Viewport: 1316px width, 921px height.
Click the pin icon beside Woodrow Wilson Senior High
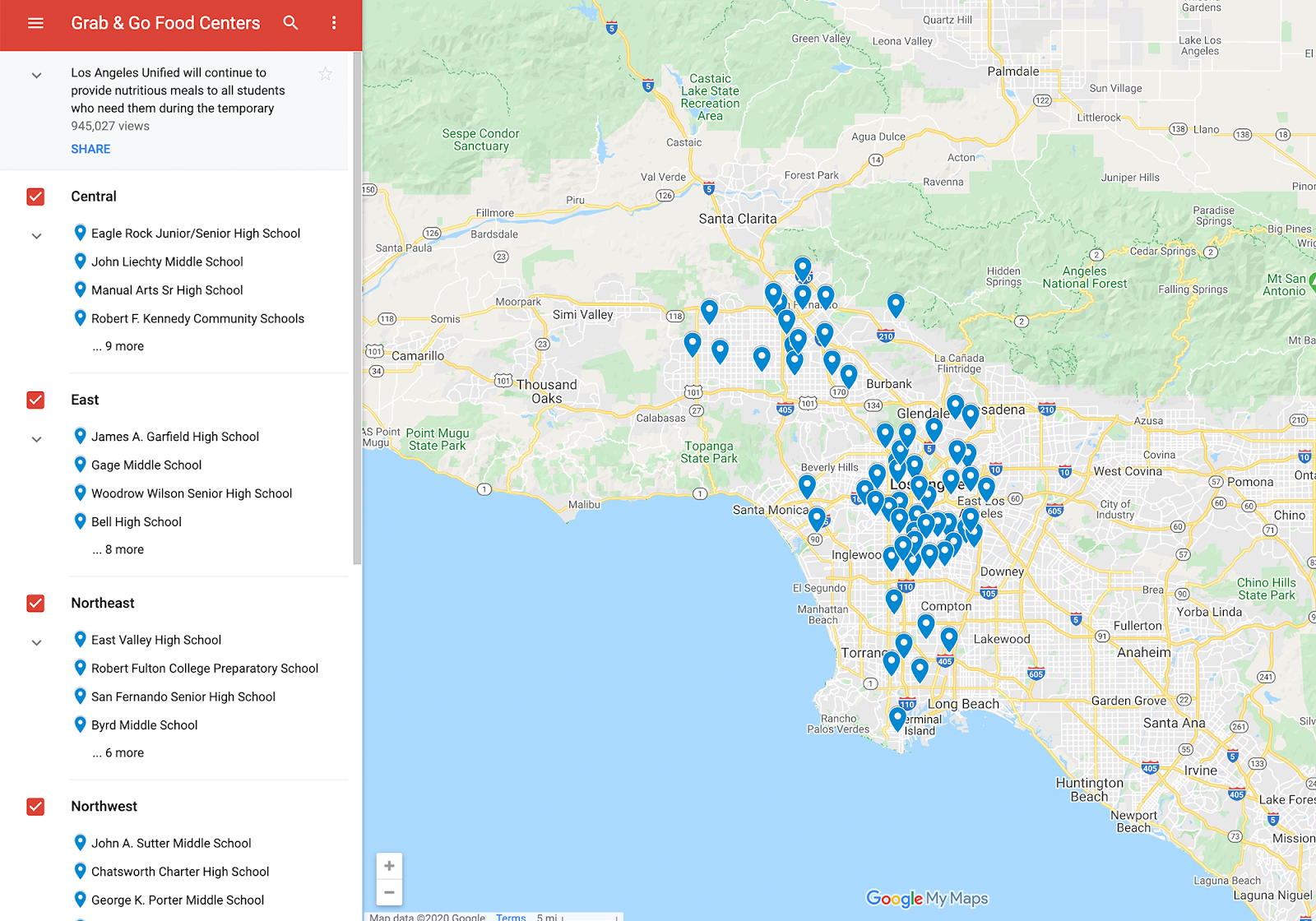[x=80, y=493]
